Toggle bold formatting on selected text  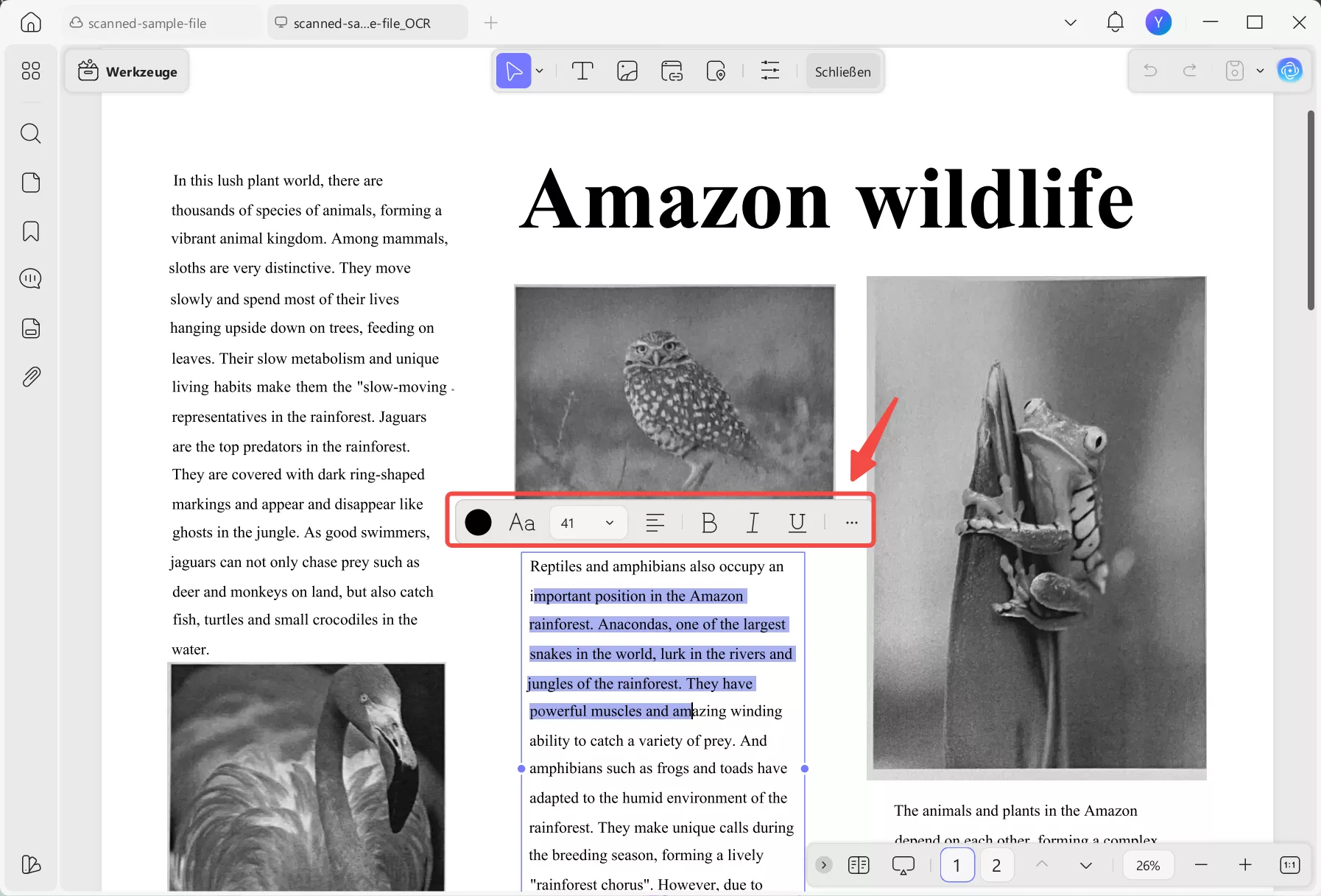click(709, 523)
